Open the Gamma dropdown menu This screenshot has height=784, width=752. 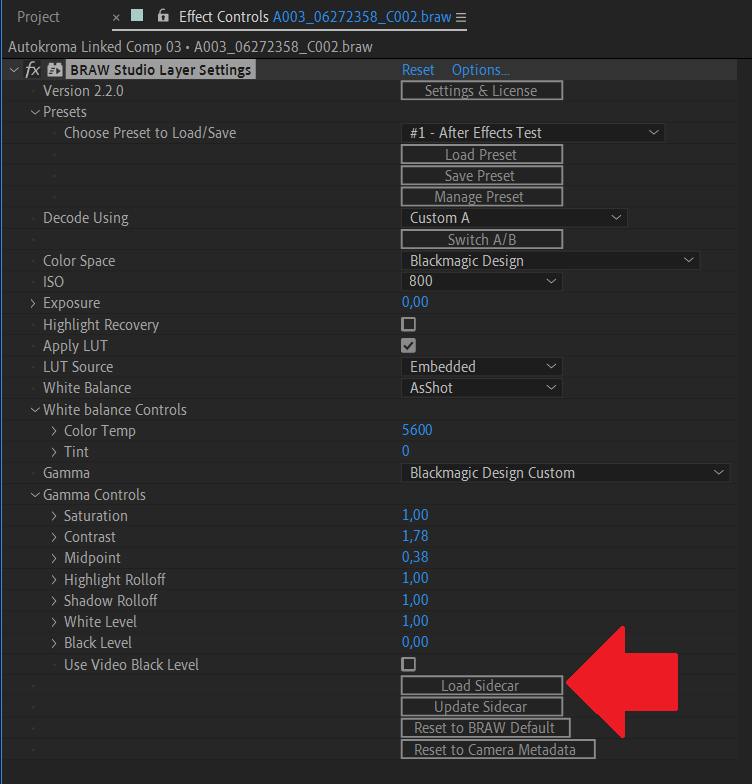point(565,473)
